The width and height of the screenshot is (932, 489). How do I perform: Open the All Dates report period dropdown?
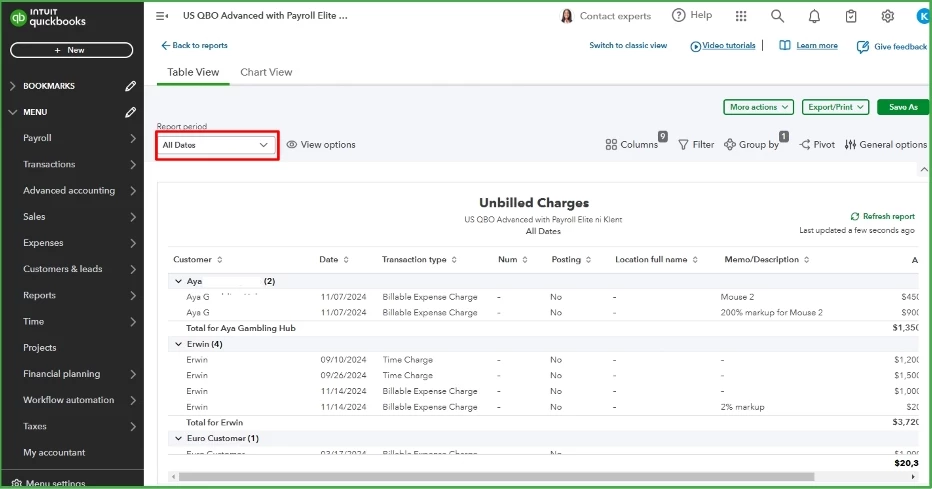coord(216,145)
